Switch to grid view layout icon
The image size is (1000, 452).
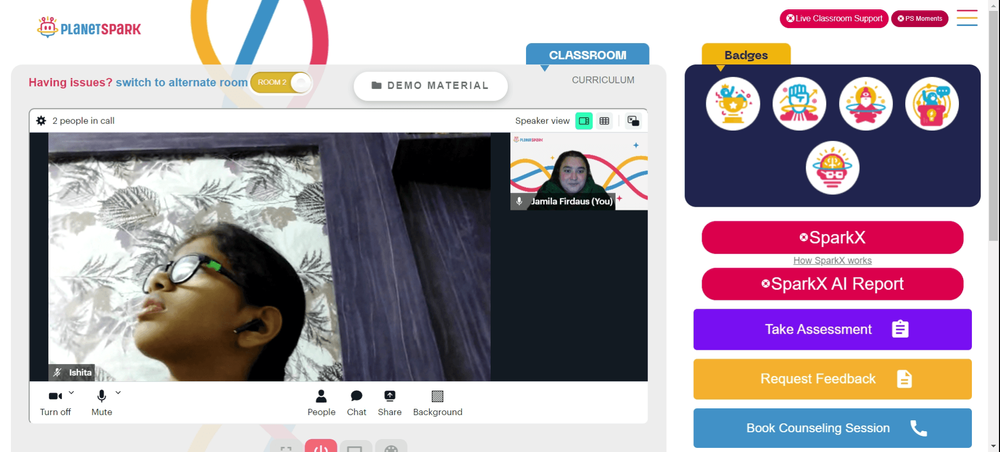(x=604, y=120)
